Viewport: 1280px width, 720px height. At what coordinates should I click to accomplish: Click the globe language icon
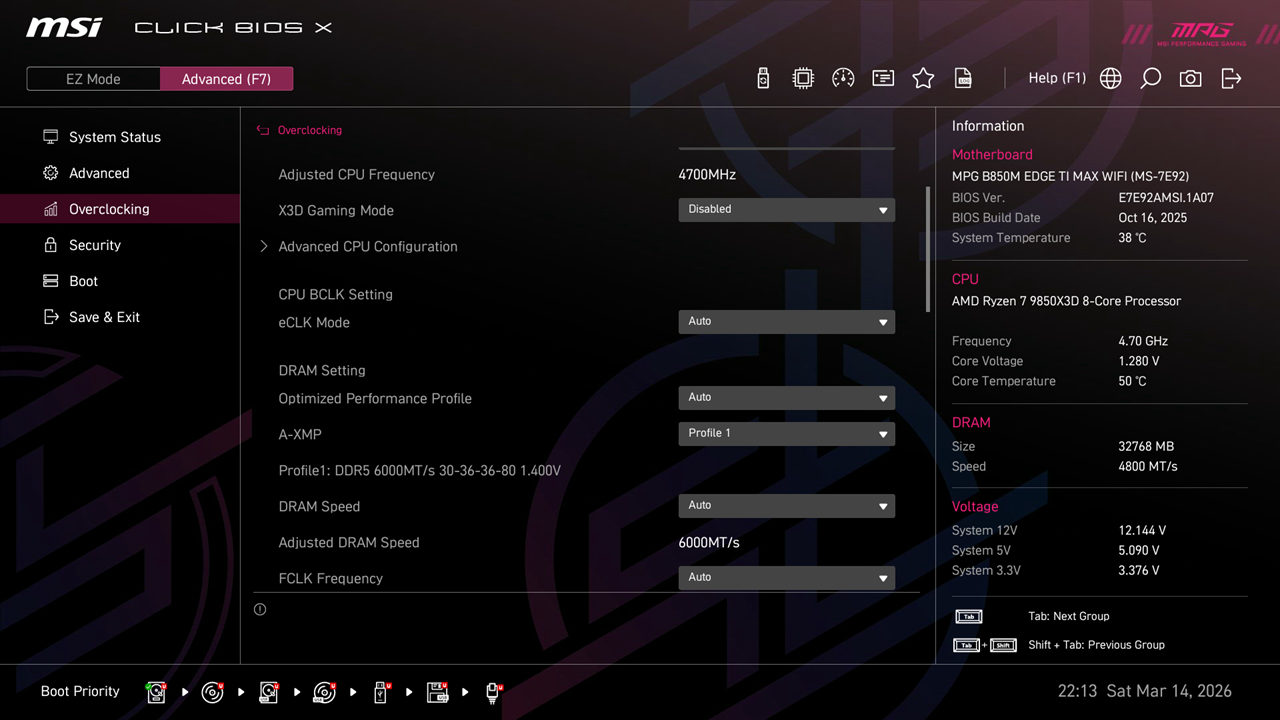[1110, 78]
